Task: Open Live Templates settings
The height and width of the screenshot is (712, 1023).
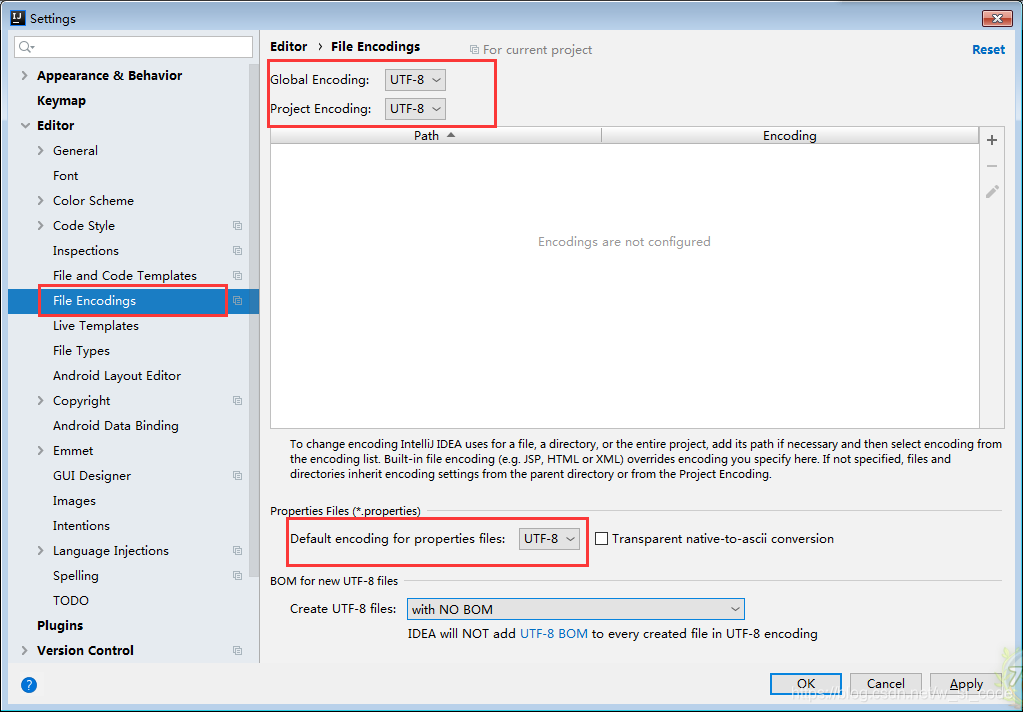Action: (96, 326)
